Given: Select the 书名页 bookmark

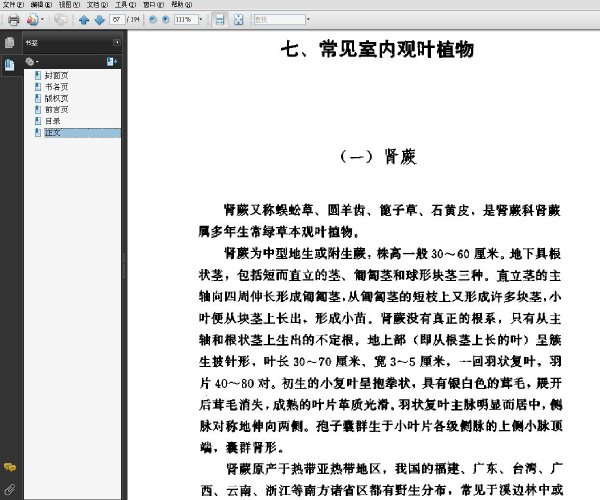Looking at the screenshot, I should pos(56,87).
